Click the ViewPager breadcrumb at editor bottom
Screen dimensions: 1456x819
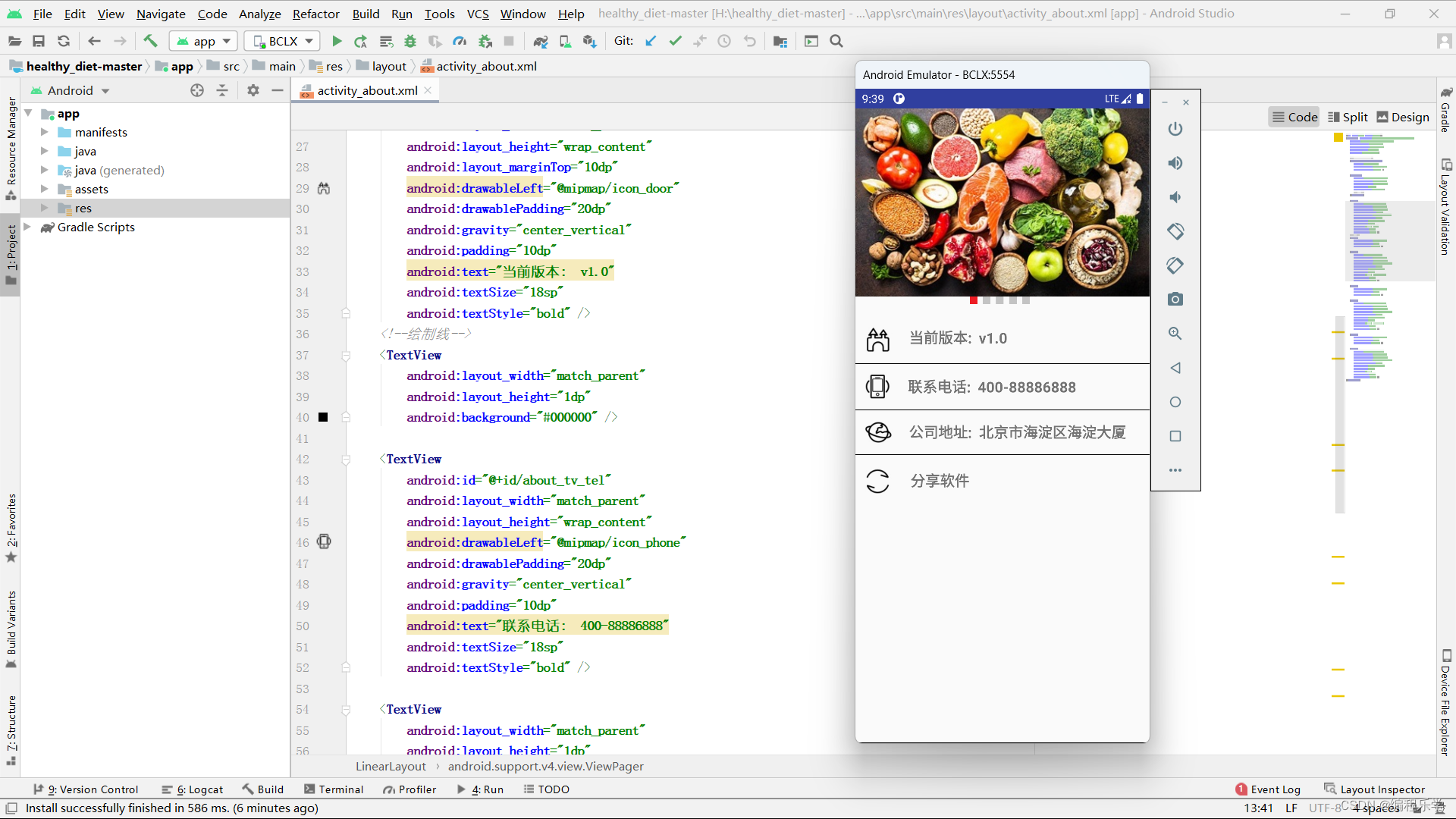546,766
